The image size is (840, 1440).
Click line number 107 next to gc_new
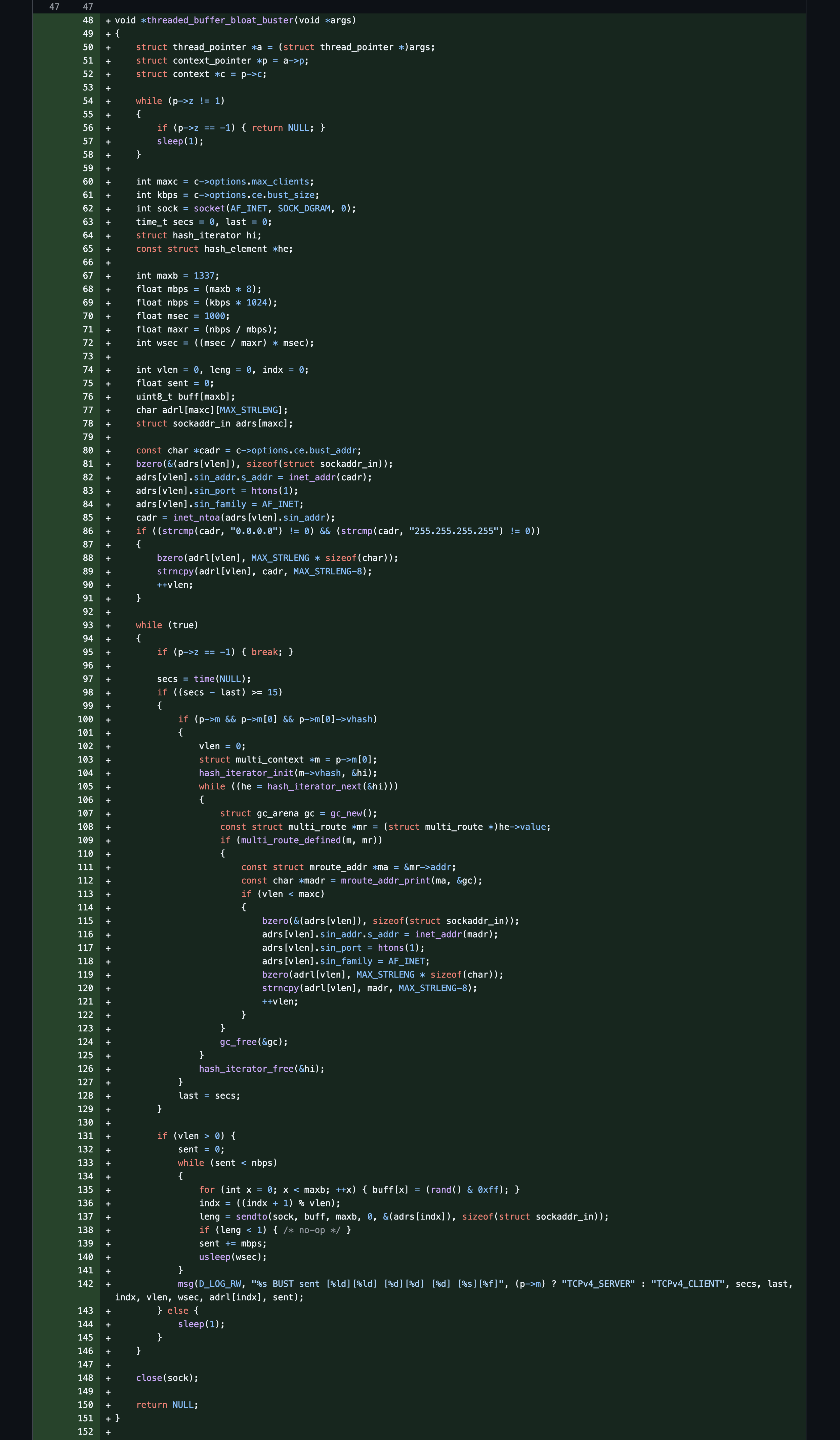click(85, 813)
